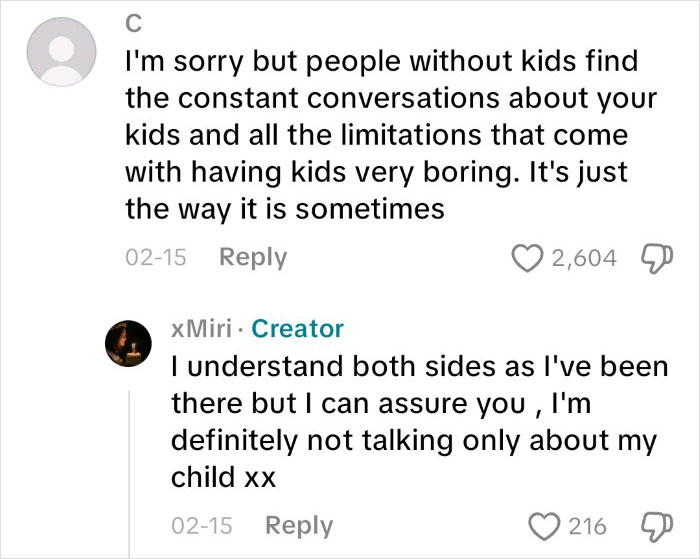
Task: Dislike the comment posted by C
Action: coord(653,259)
